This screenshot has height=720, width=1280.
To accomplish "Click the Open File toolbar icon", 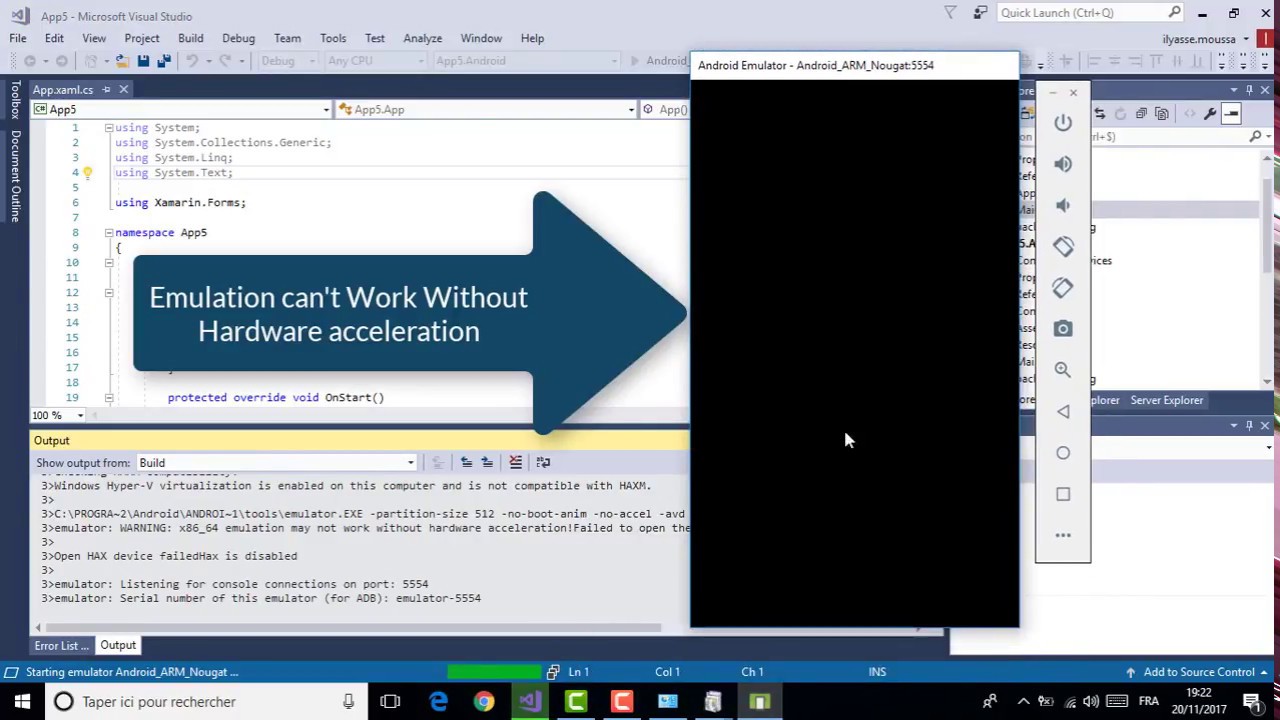I will pyautogui.click(x=122, y=61).
